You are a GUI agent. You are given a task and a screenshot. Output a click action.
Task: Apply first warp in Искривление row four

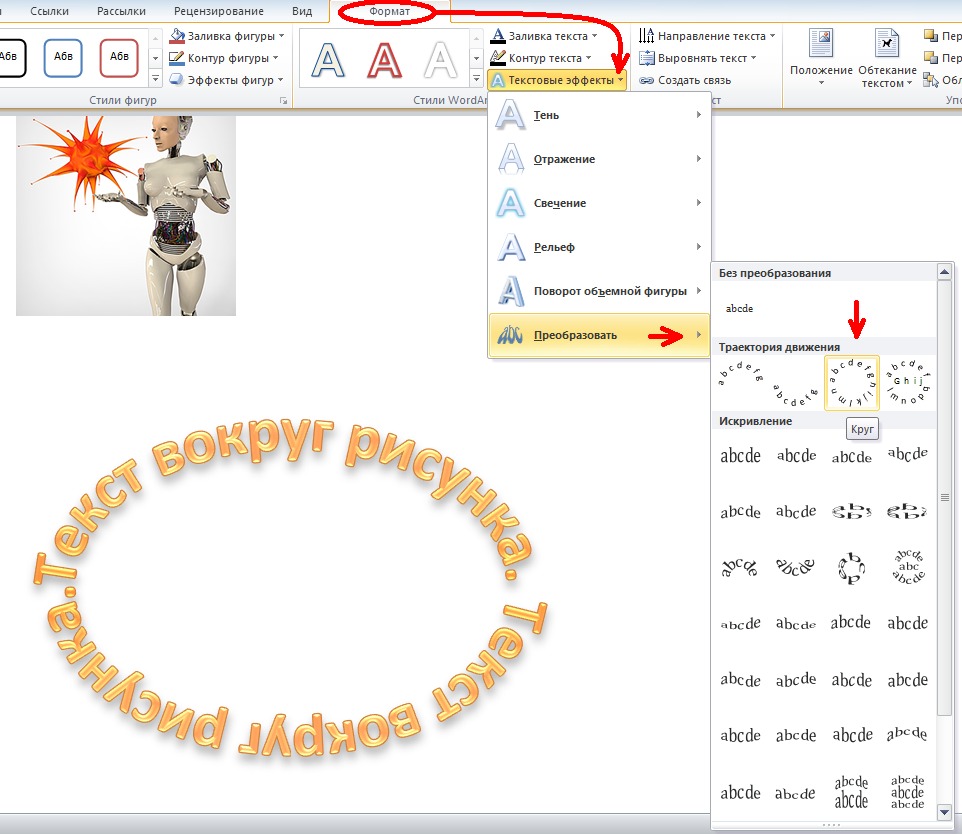[x=741, y=624]
